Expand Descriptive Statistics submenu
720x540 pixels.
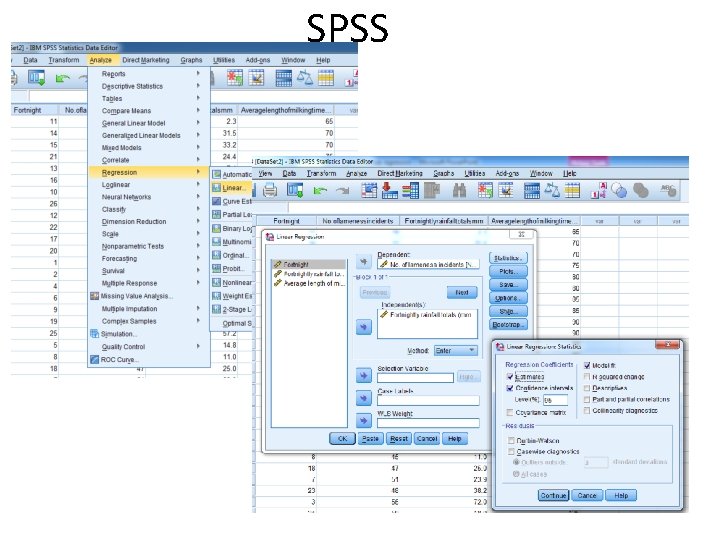(x=149, y=86)
